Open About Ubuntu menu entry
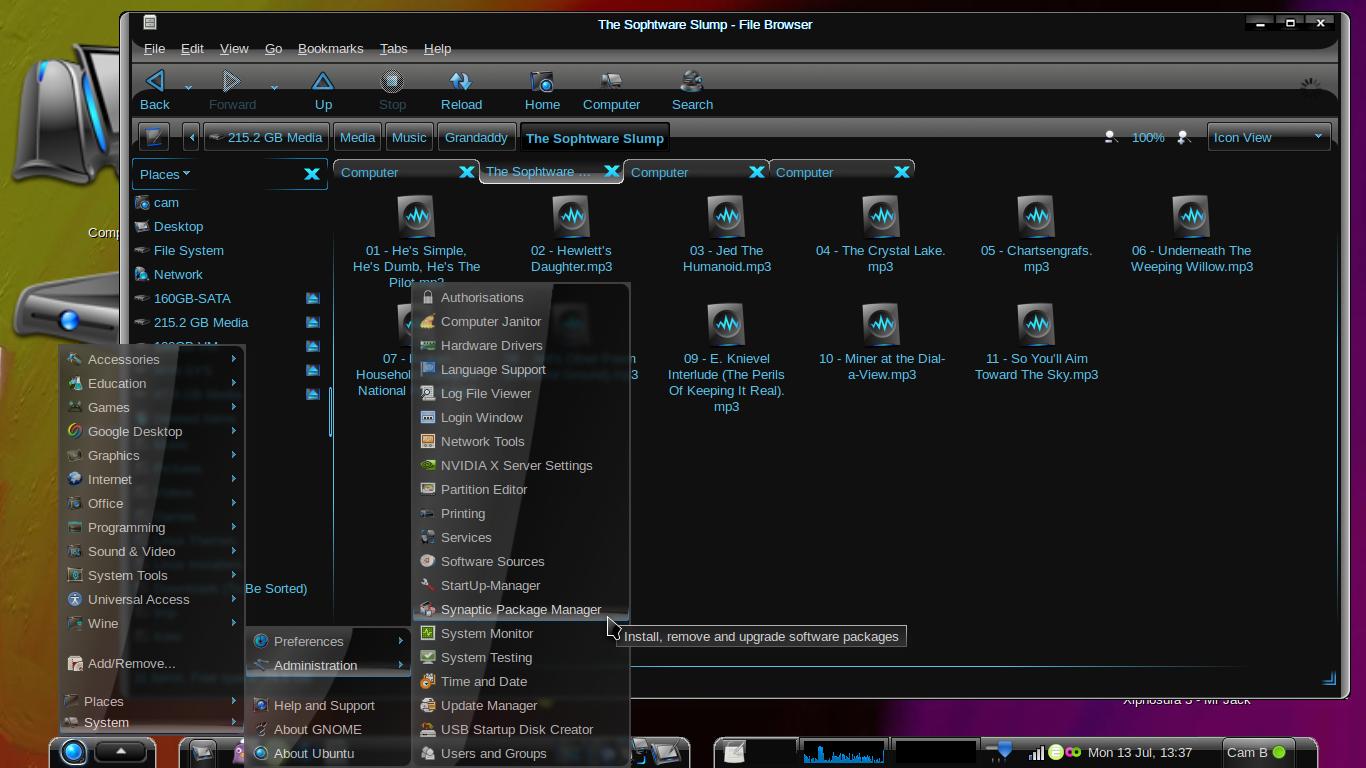Viewport: 1366px width, 768px height. (x=329, y=753)
